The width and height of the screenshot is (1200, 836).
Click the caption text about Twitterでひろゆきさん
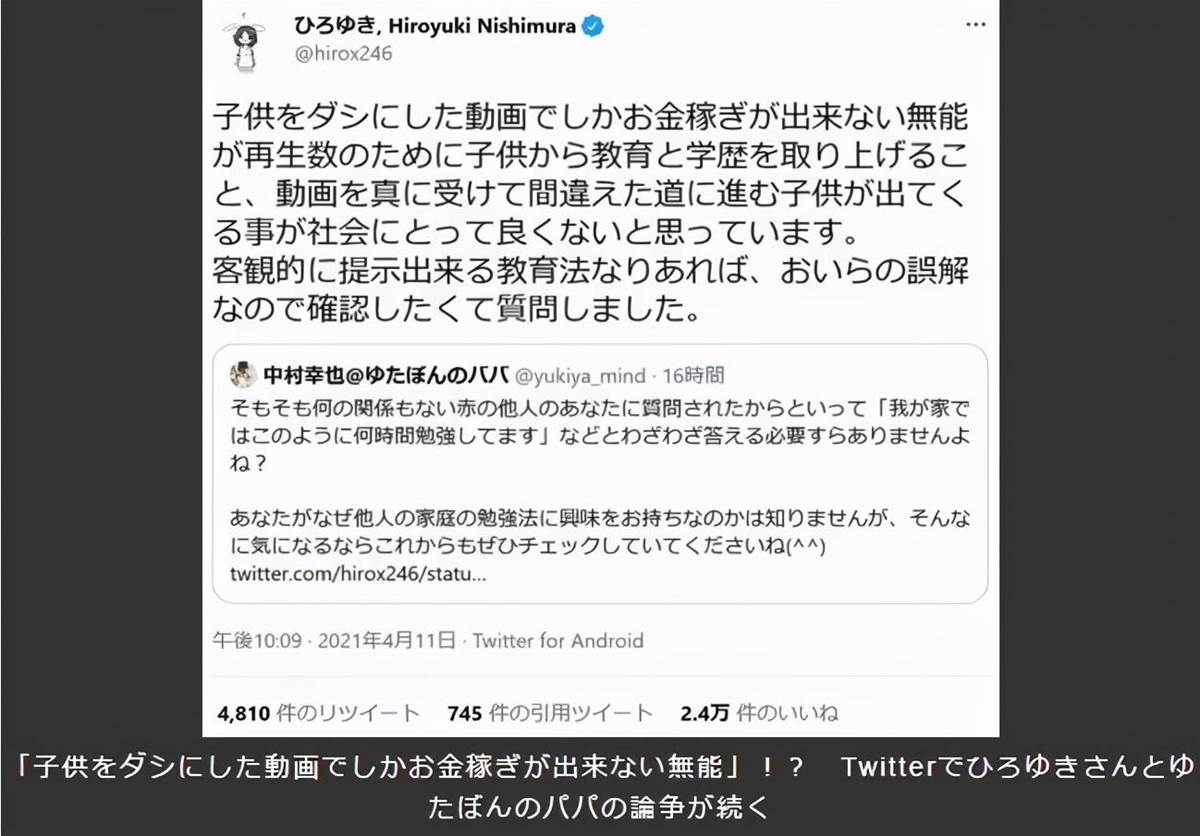pos(600,785)
